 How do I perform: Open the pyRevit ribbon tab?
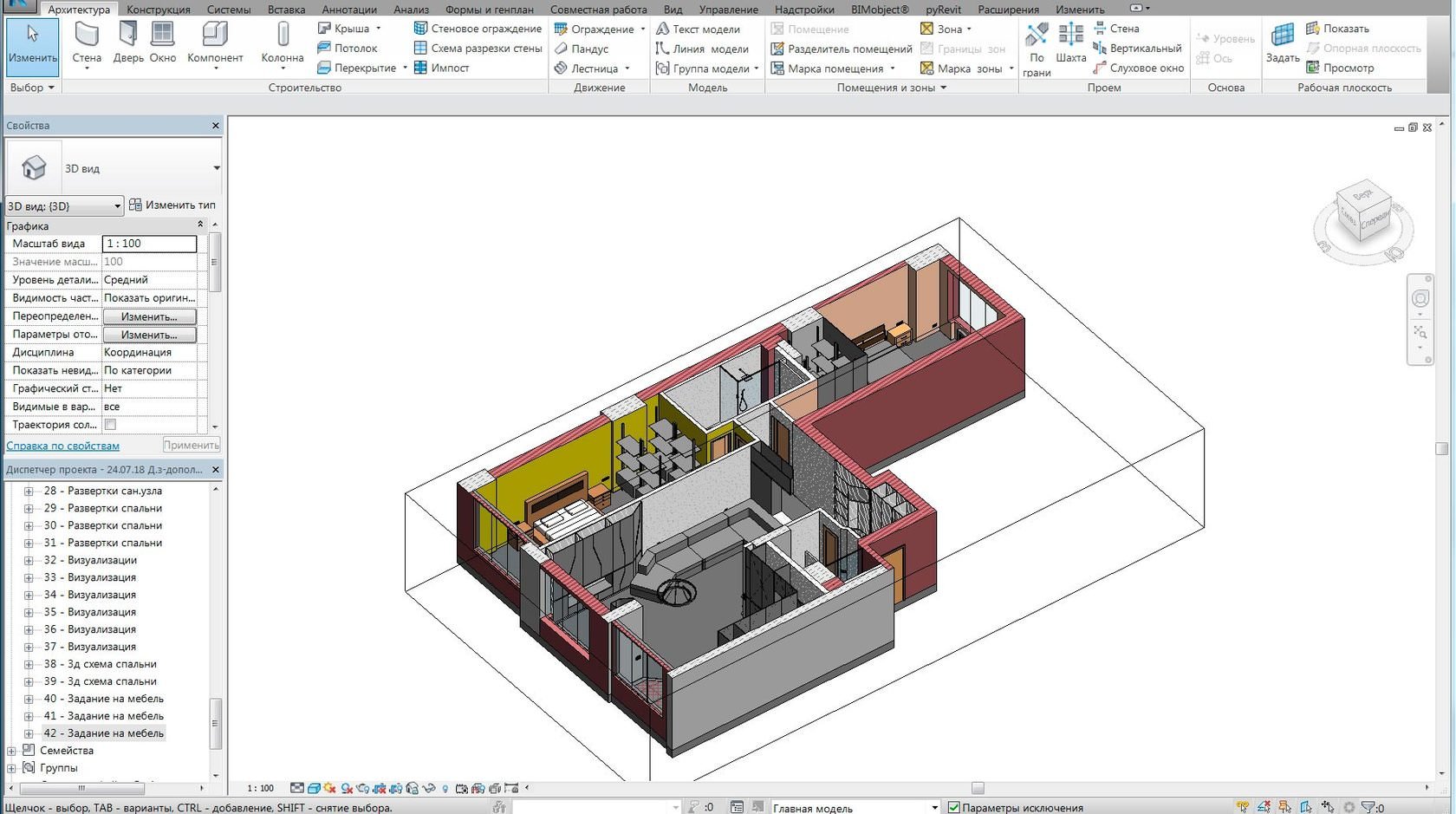coord(943,10)
